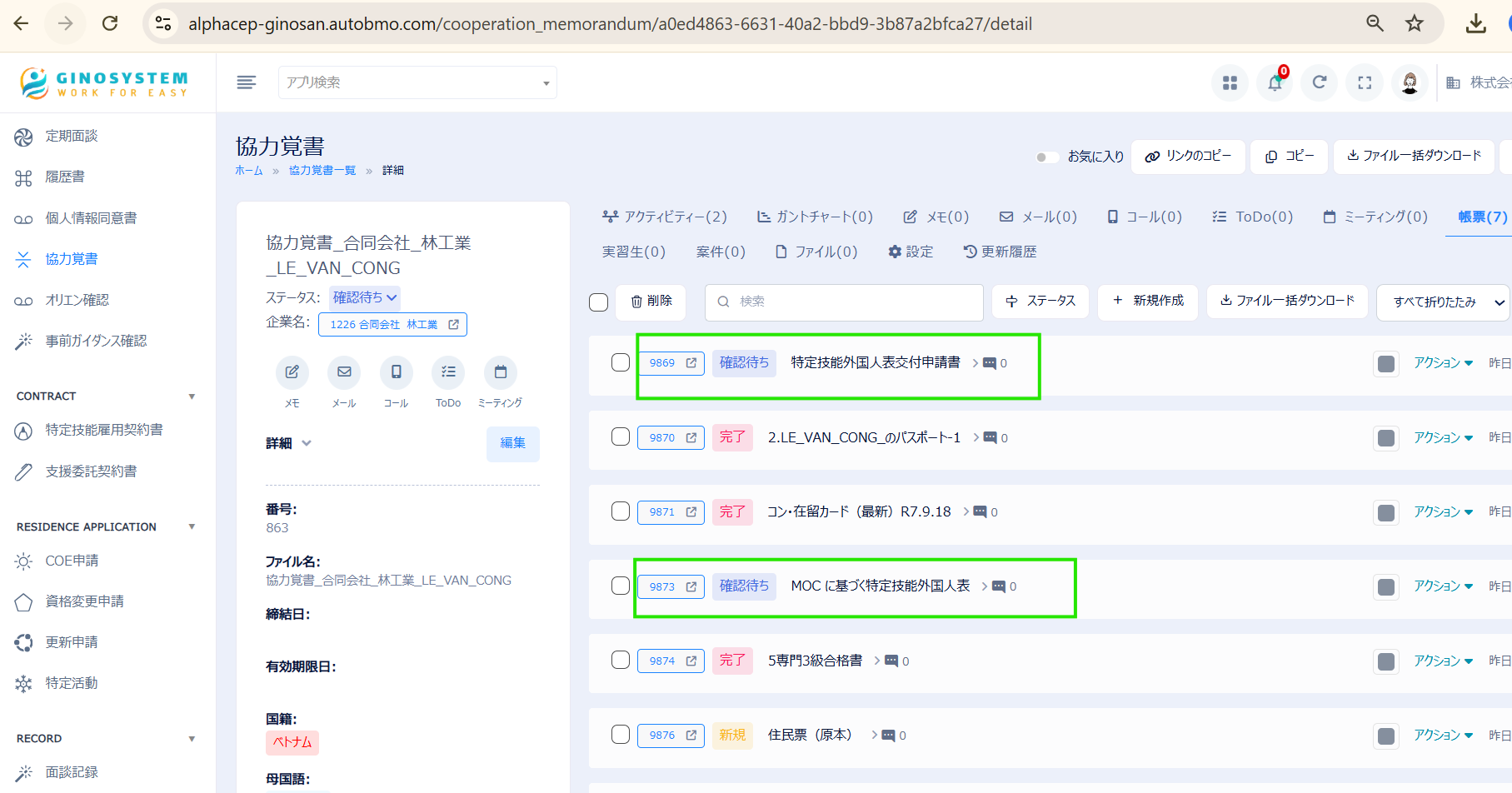The image size is (1512, 793).
Task: Click the mail (メール) round icon
Action: click(x=344, y=372)
